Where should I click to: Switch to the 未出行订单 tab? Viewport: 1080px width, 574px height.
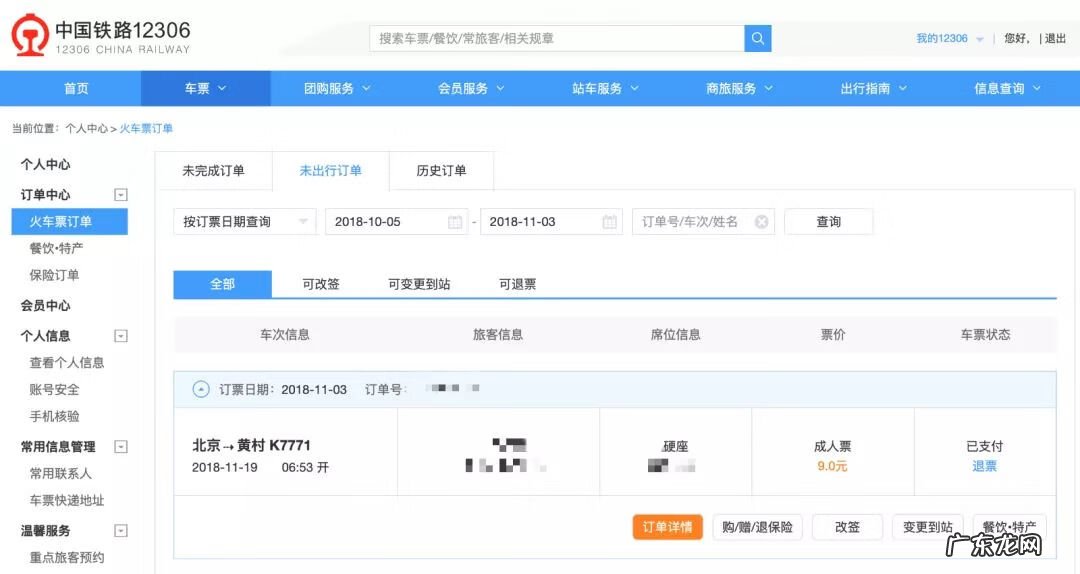tap(331, 171)
